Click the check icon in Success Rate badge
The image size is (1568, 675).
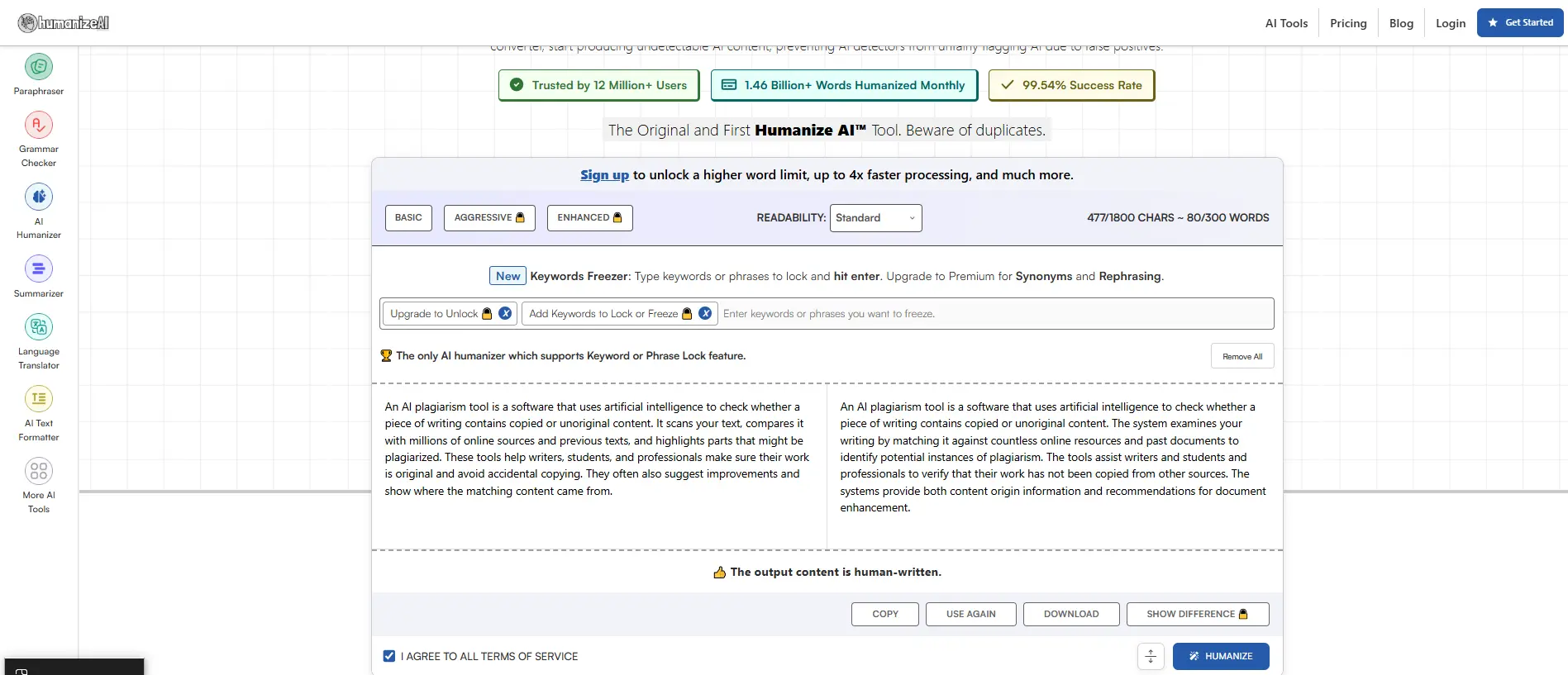click(x=1008, y=85)
